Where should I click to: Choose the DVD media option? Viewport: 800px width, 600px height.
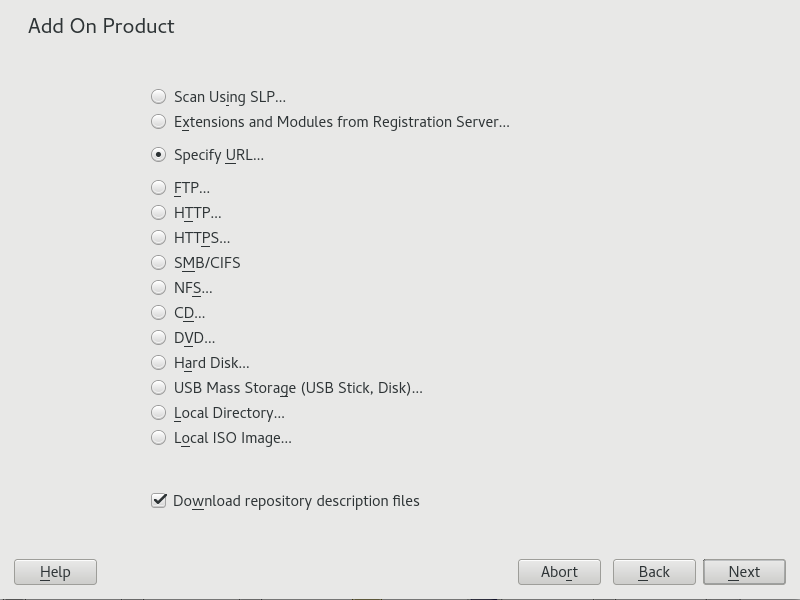pos(159,337)
